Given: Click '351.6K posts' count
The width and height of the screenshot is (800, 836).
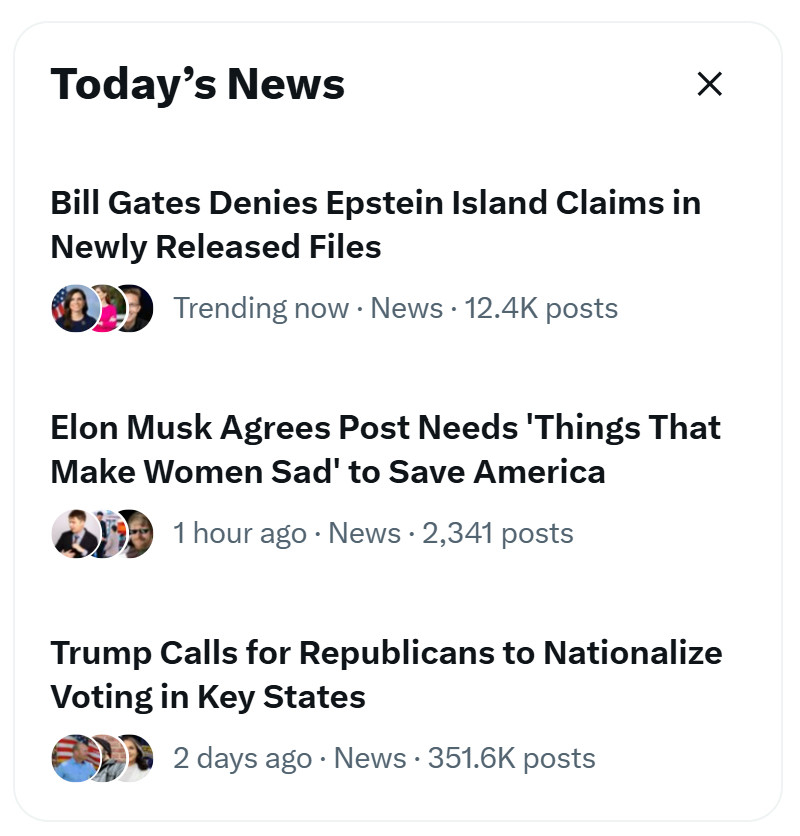Looking at the screenshot, I should [511, 758].
